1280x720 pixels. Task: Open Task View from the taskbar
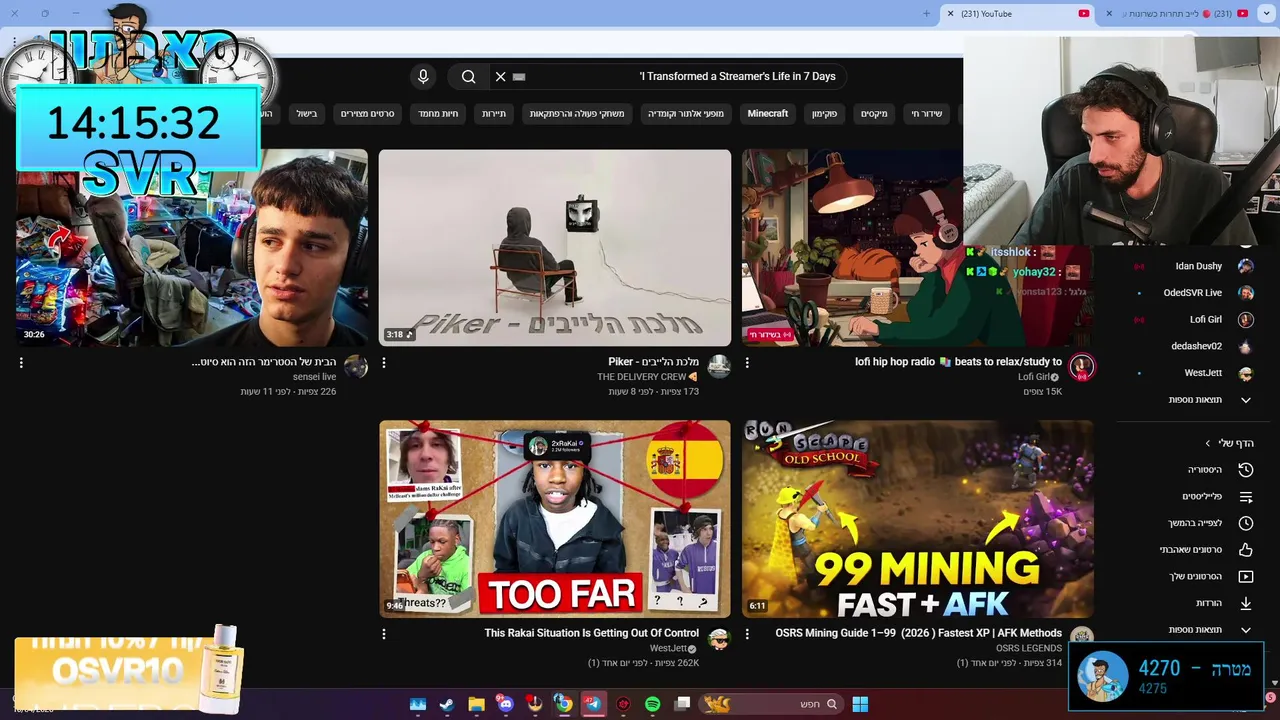[682, 704]
